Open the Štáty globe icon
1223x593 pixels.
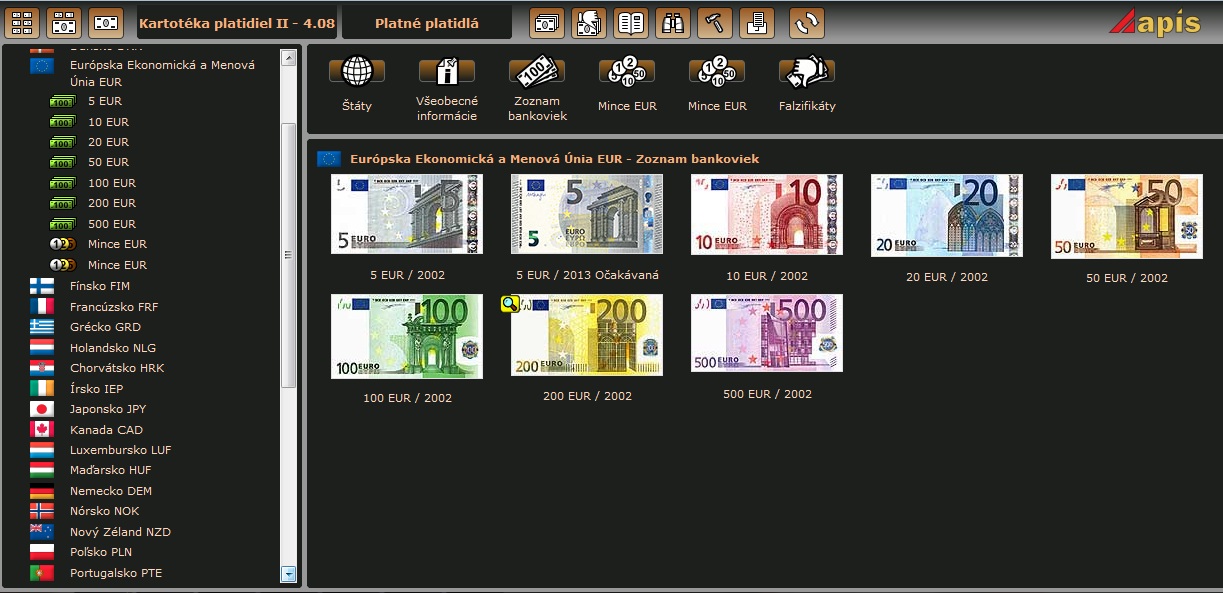coord(357,73)
